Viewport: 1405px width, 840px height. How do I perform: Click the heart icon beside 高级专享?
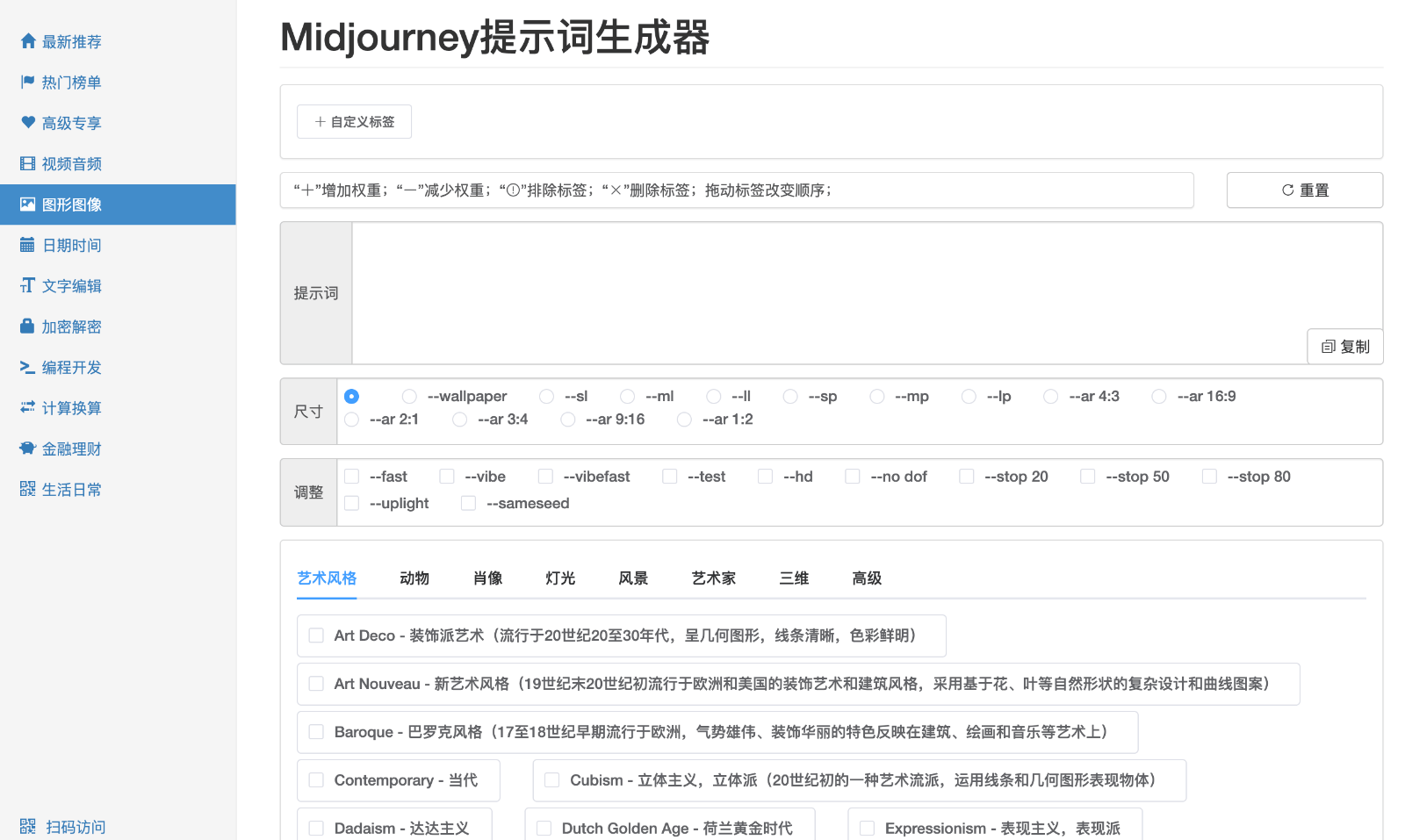28,123
